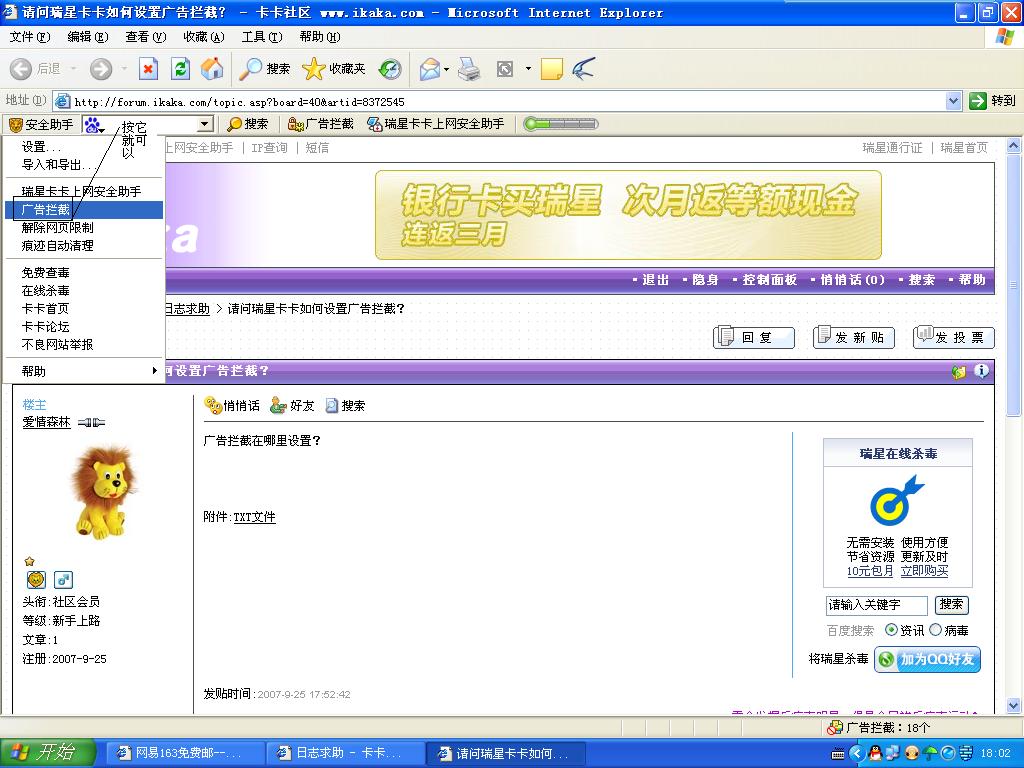
Task: Select the 病毒 radio button
Action: (x=935, y=630)
